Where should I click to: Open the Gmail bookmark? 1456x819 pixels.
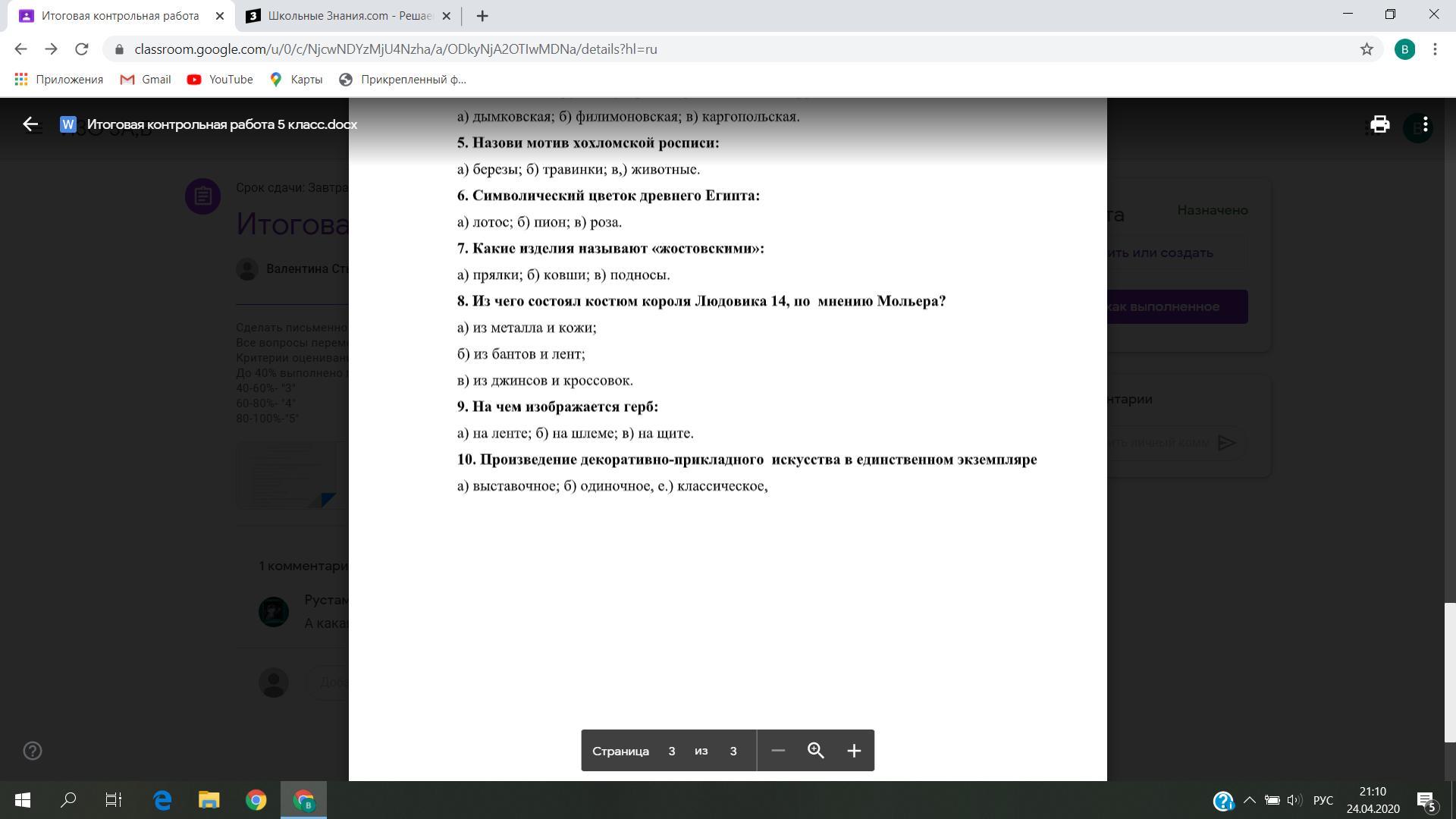pos(146,80)
